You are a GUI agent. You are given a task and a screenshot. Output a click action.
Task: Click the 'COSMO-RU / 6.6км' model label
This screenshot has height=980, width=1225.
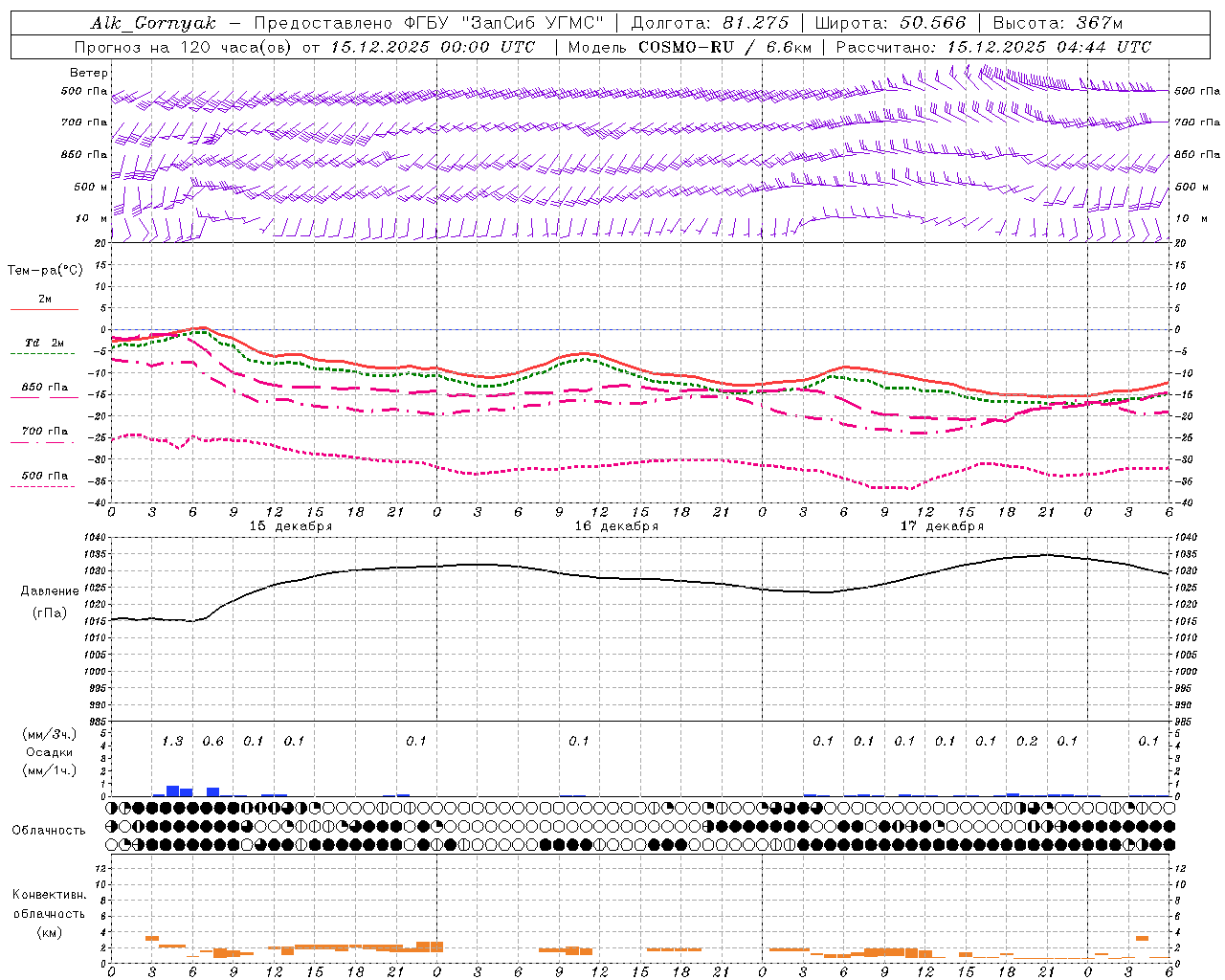point(724,47)
